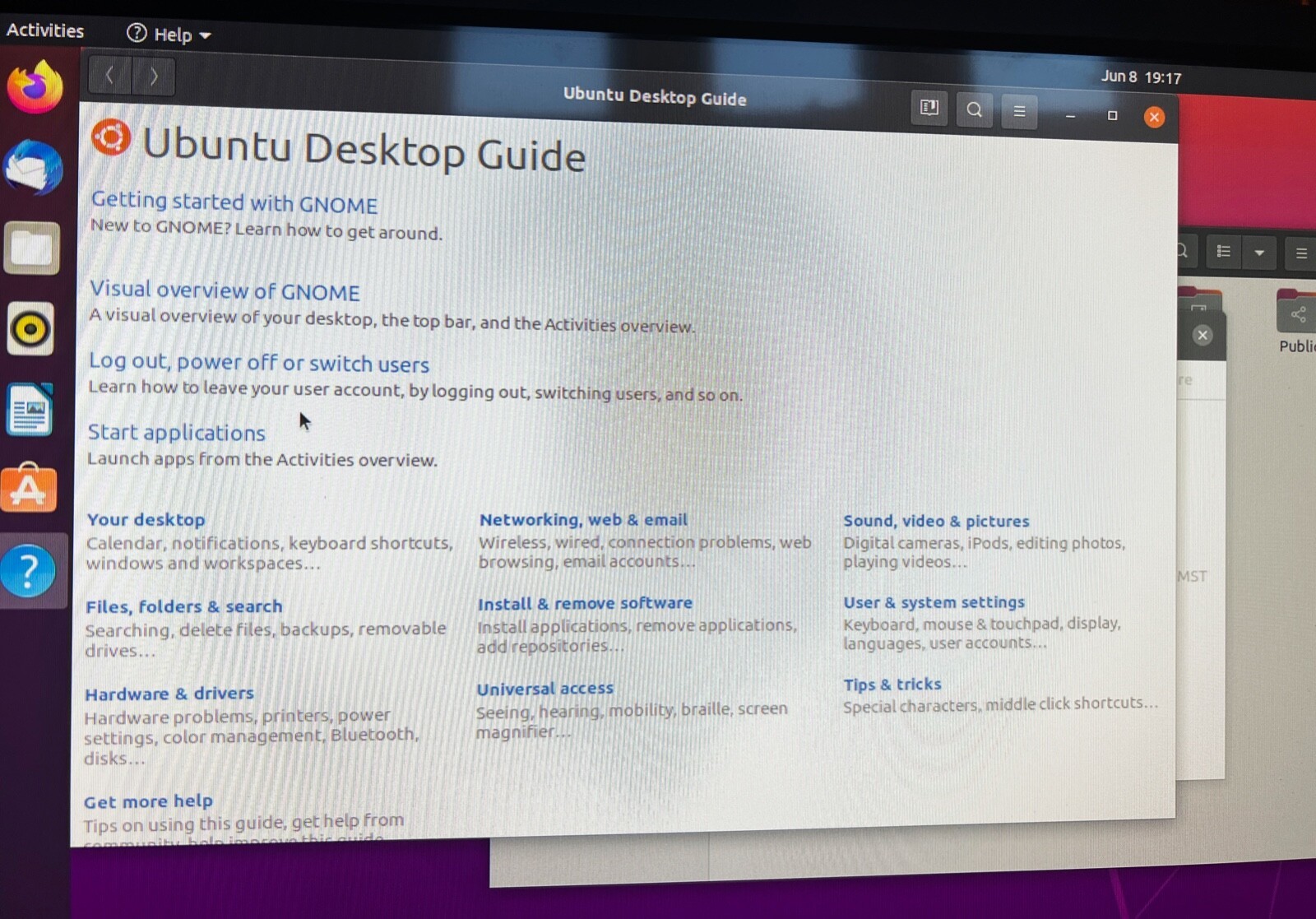
Task: Open Install & remove software topic
Action: [585, 603]
